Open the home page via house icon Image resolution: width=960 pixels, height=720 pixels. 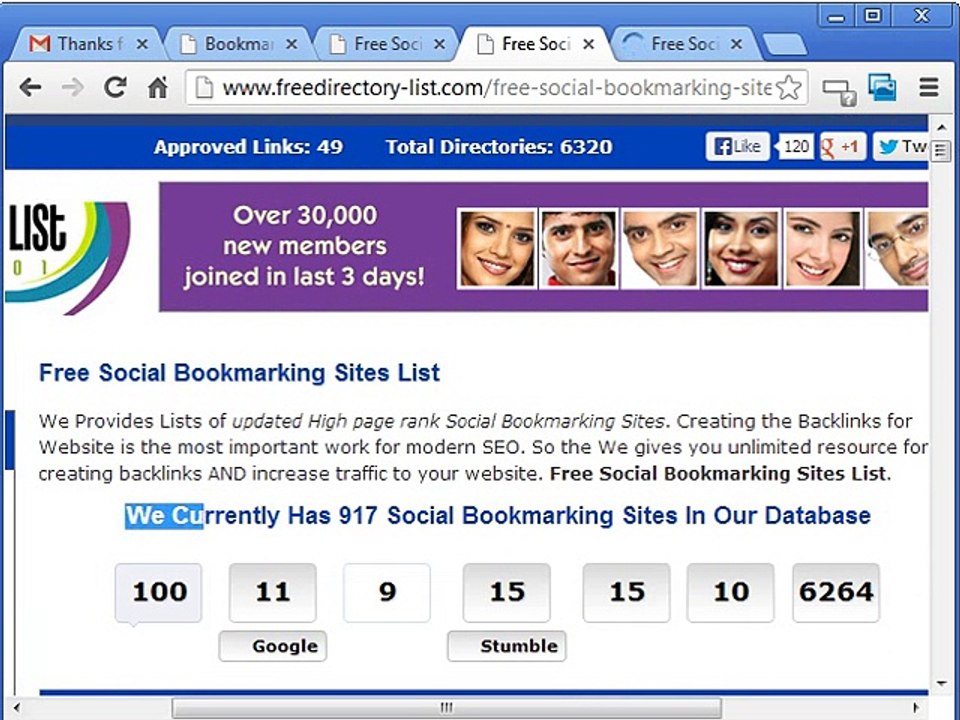coord(157,88)
